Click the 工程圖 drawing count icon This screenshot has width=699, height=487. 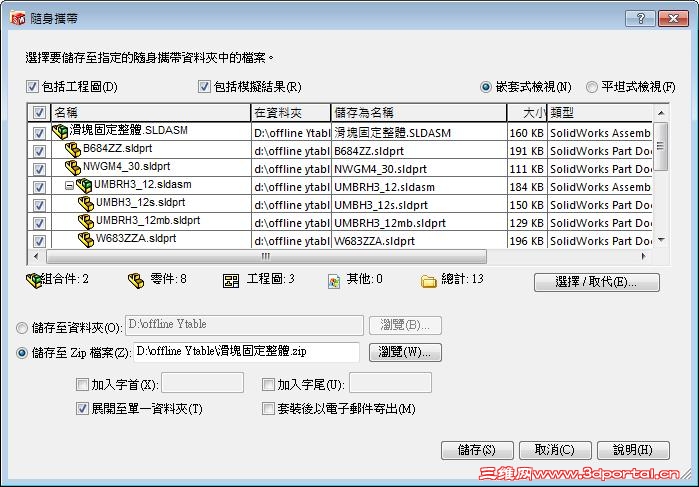(x=231, y=281)
